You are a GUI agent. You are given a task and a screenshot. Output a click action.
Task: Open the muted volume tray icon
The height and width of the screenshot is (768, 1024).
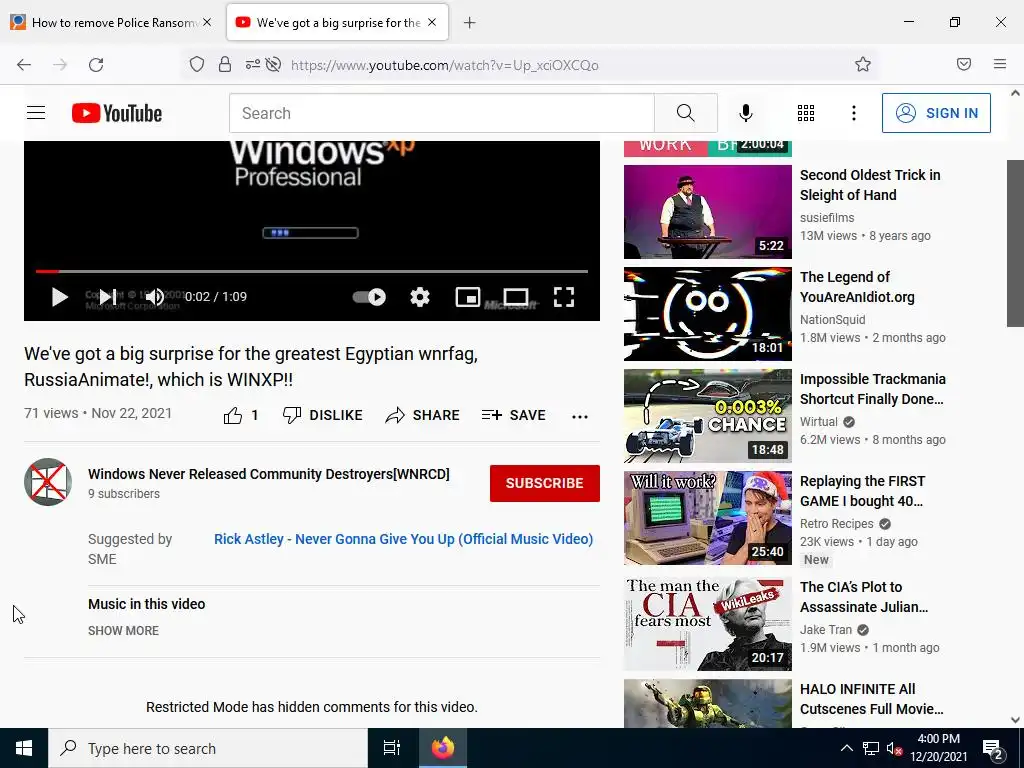tap(894, 748)
